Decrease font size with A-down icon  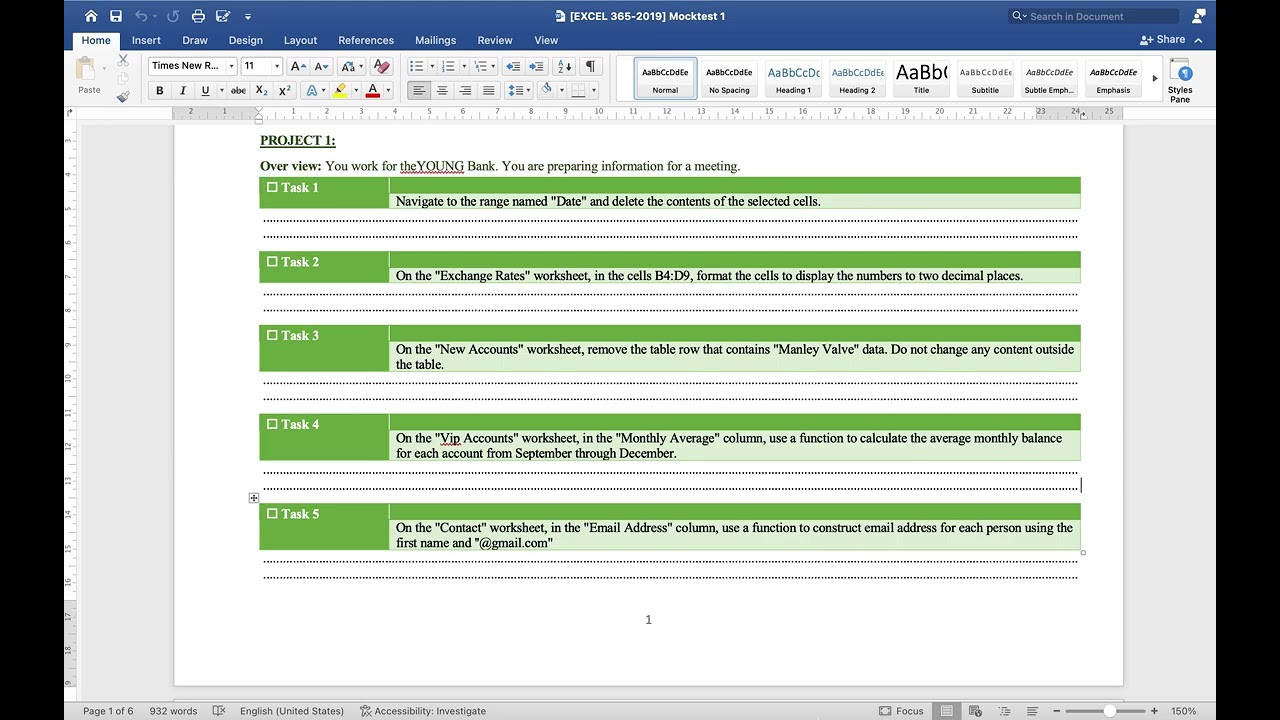[321, 66]
